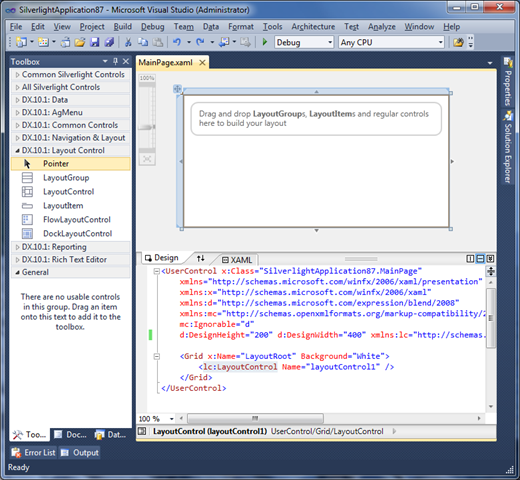Image resolution: width=520 pixels, height=480 pixels.
Task: Click the Redo arrow icon
Action: [x=200, y=42]
